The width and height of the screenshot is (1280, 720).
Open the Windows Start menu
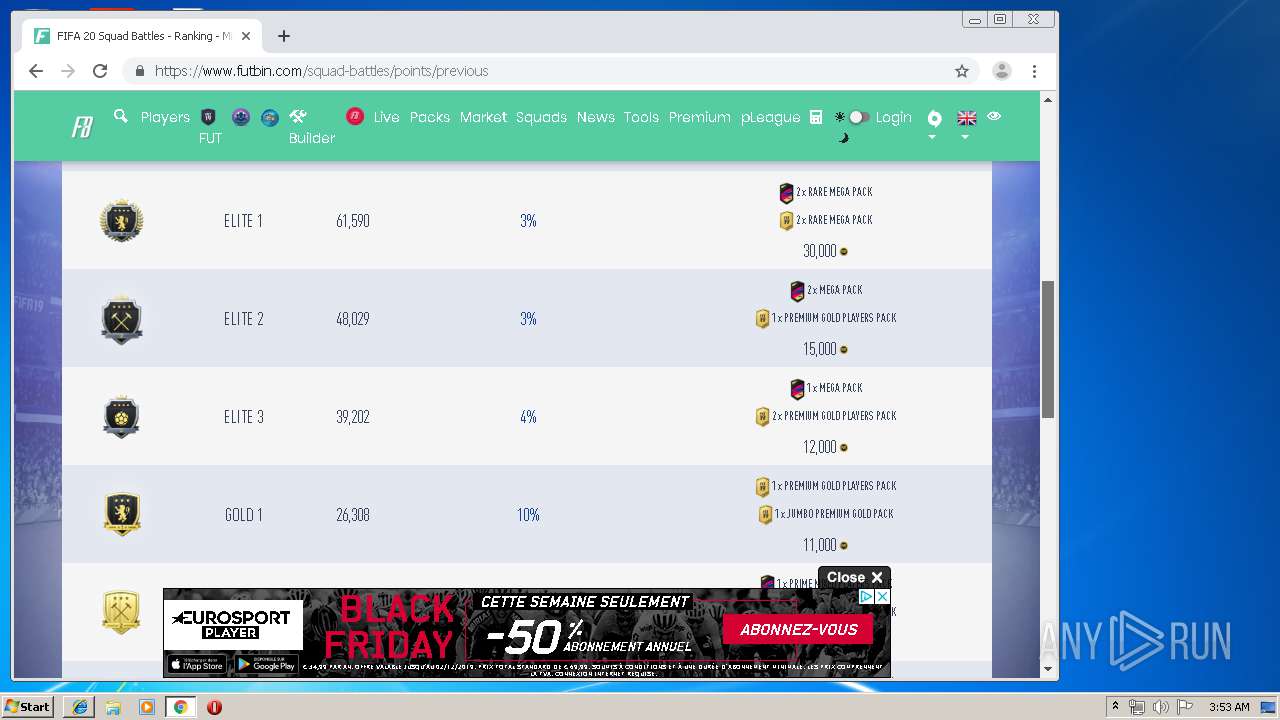pyautogui.click(x=28, y=707)
